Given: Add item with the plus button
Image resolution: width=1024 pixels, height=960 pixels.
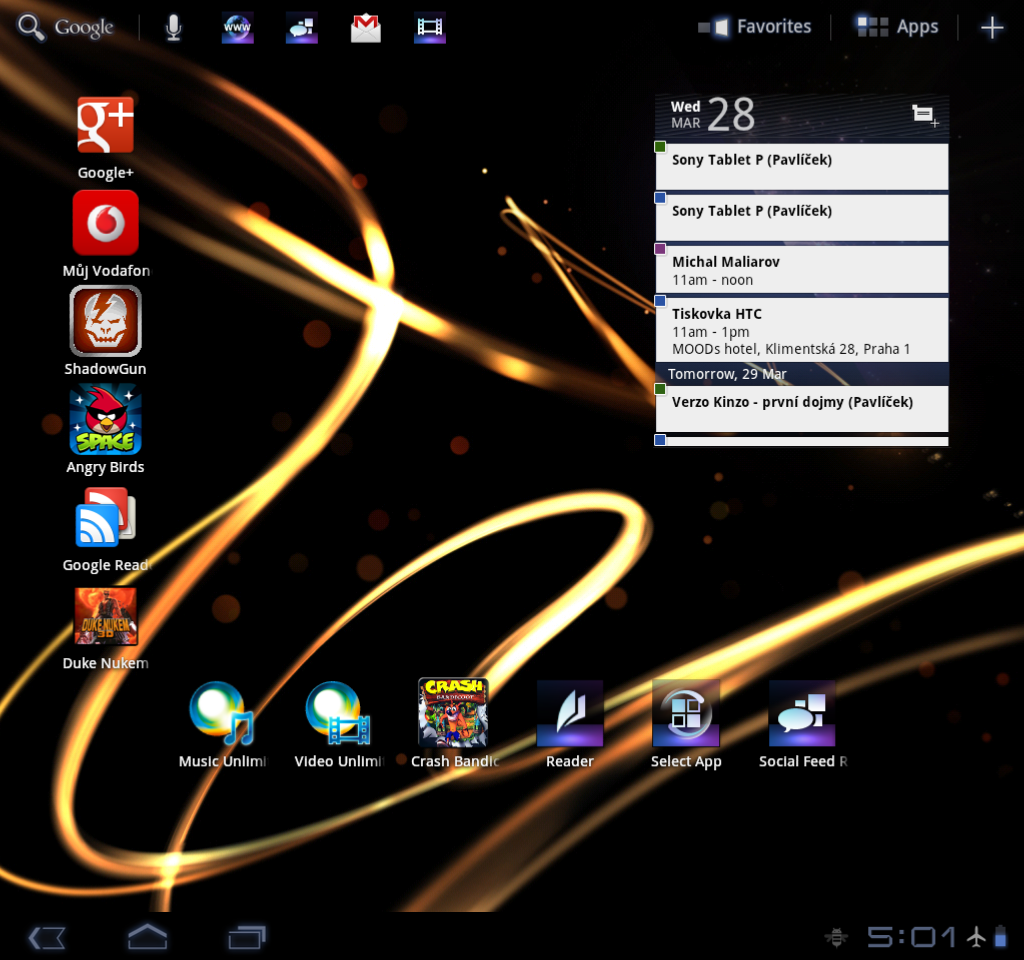Looking at the screenshot, I should [991, 26].
